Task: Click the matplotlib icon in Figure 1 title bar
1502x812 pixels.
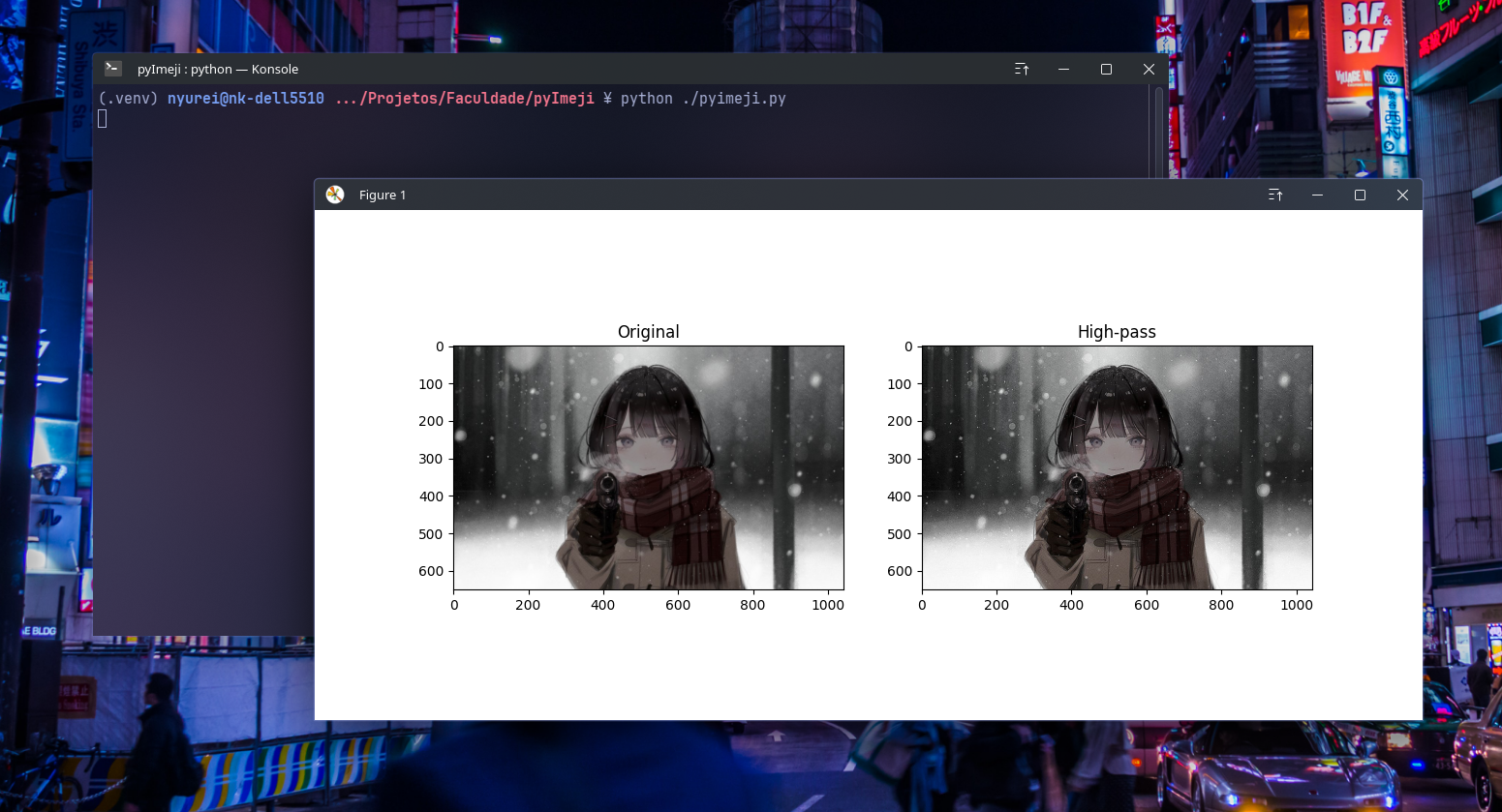Action: pyautogui.click(x=335, y=195)
